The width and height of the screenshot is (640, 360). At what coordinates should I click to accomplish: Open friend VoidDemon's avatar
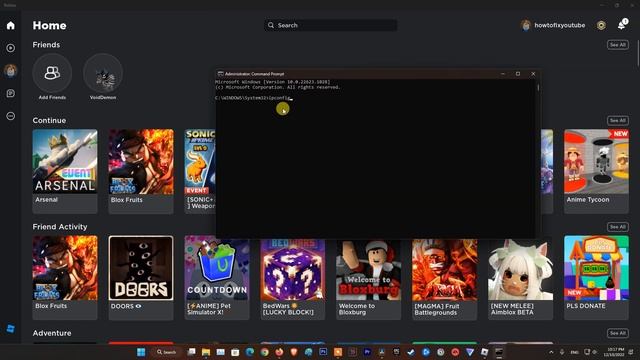click(103, 73)
